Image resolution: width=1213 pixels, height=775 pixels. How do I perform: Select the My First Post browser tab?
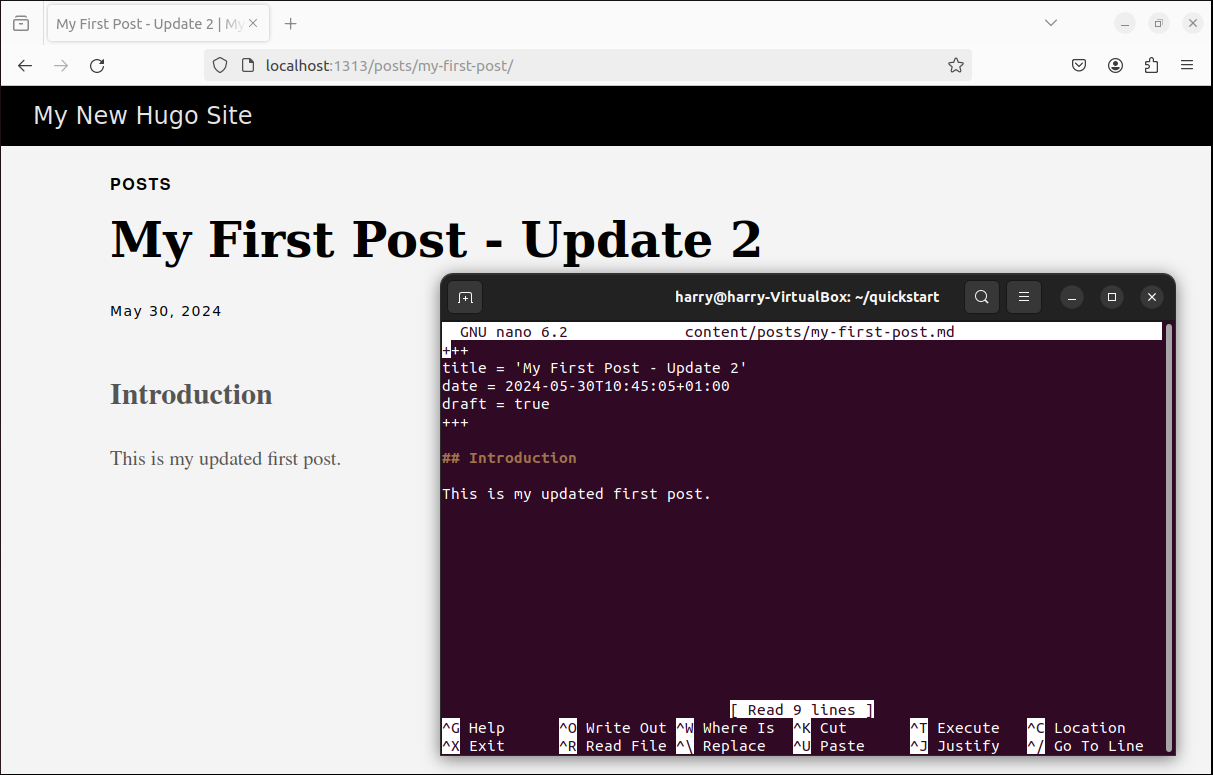[150, 23]
